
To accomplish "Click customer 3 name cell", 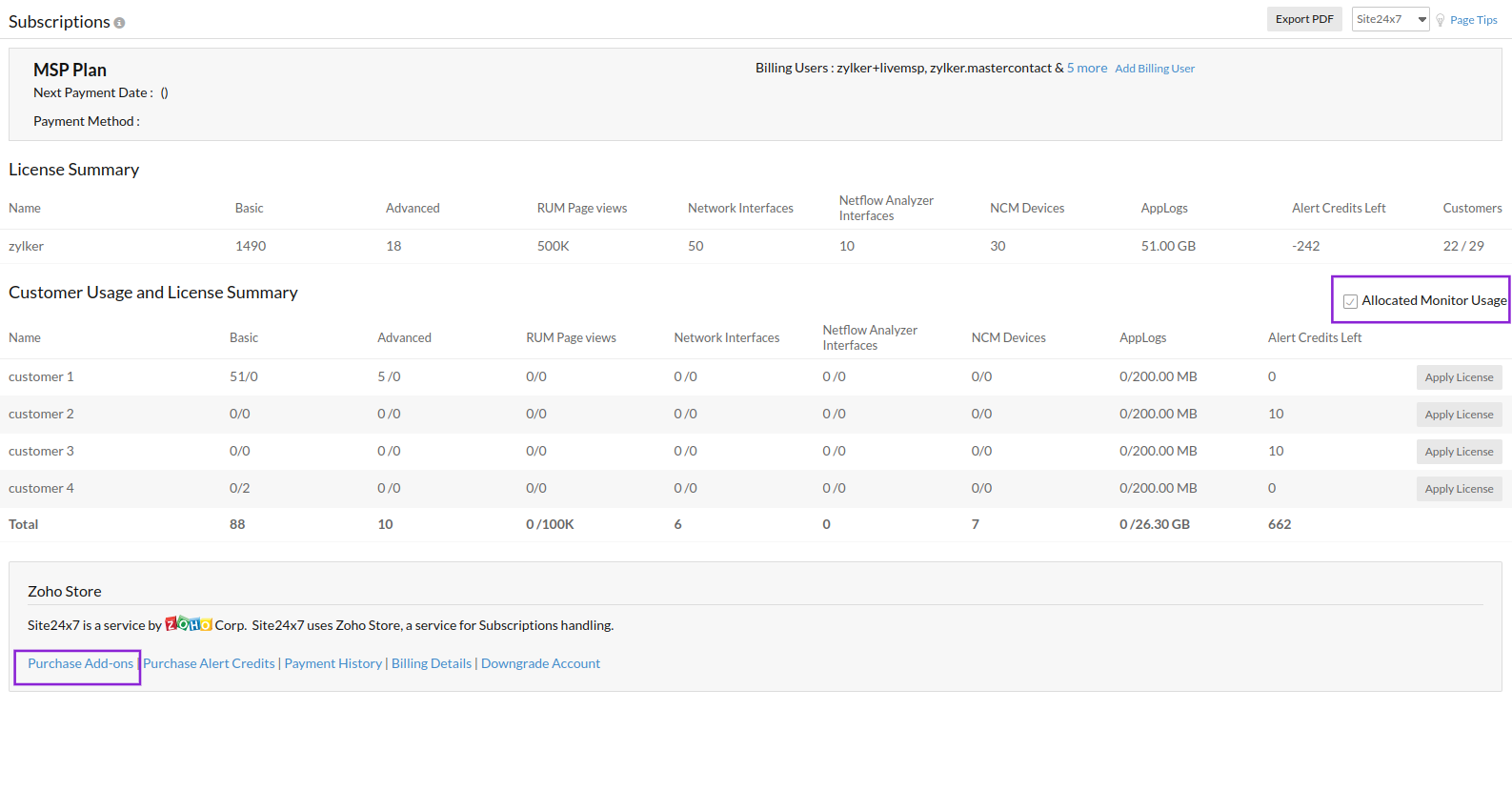I will click(41, 451).
